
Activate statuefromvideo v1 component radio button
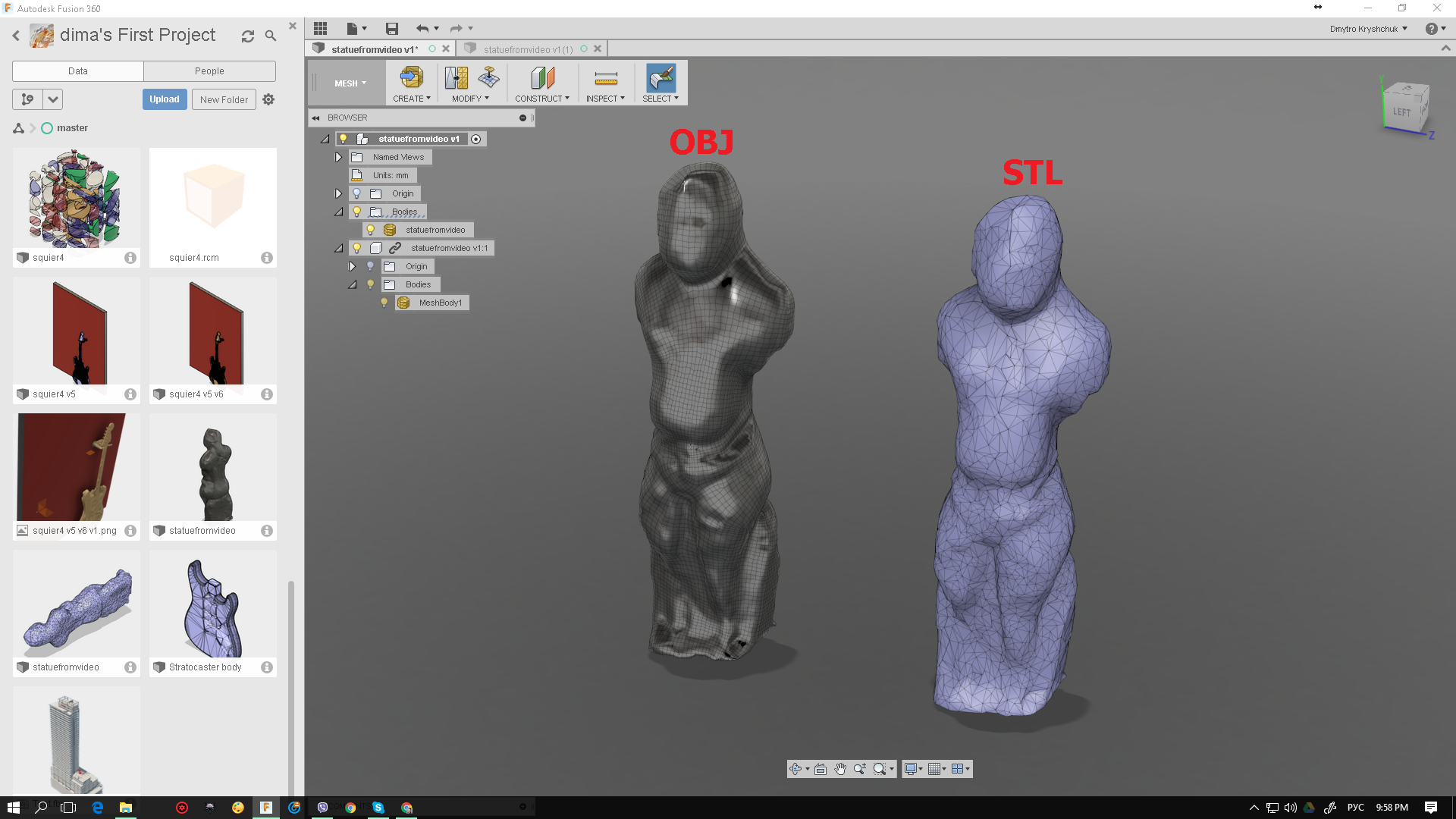(x=475, y=139)
